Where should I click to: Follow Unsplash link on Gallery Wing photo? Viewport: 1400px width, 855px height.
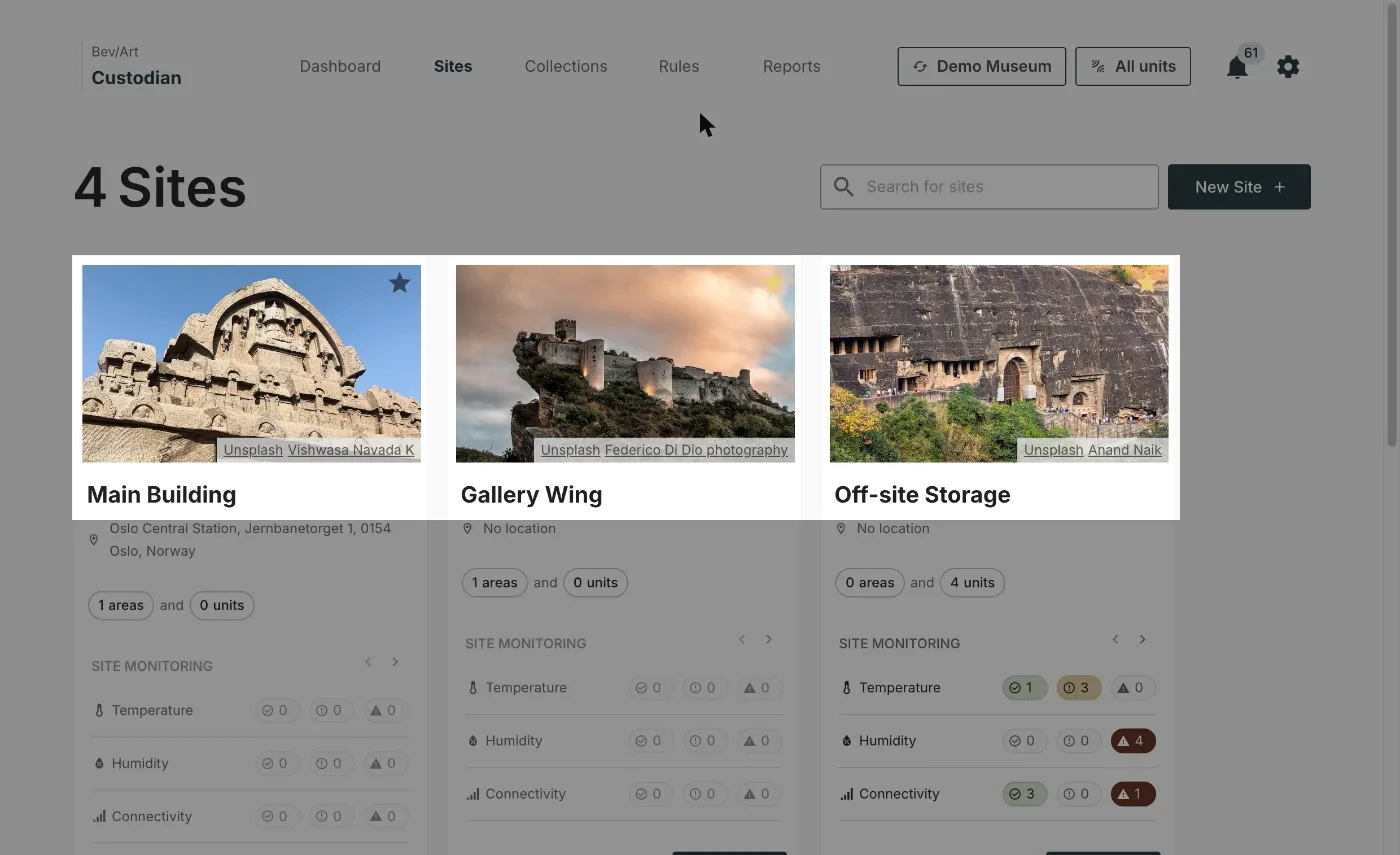[570, 450]
